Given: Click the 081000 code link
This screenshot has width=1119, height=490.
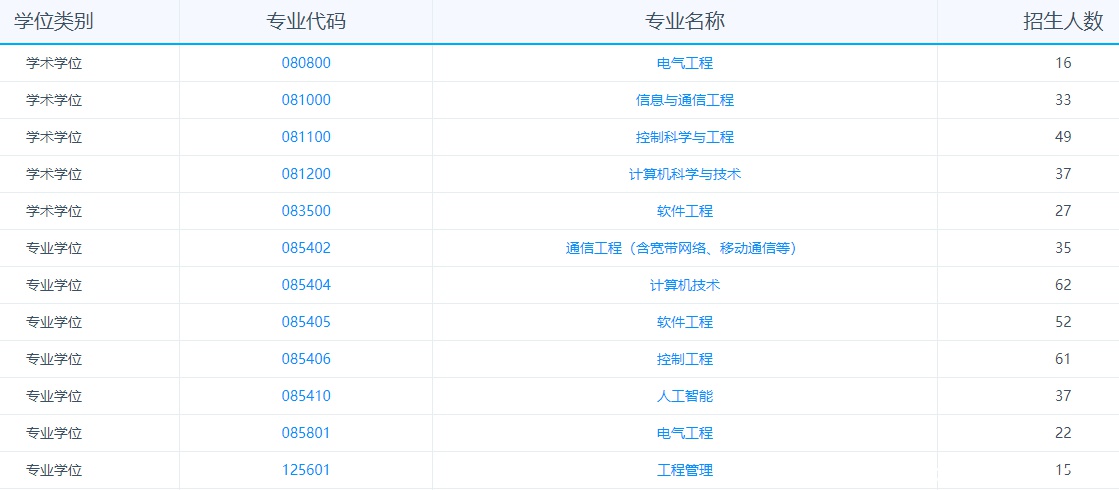Looking at the screenshot, I should (x=306, y=100).
